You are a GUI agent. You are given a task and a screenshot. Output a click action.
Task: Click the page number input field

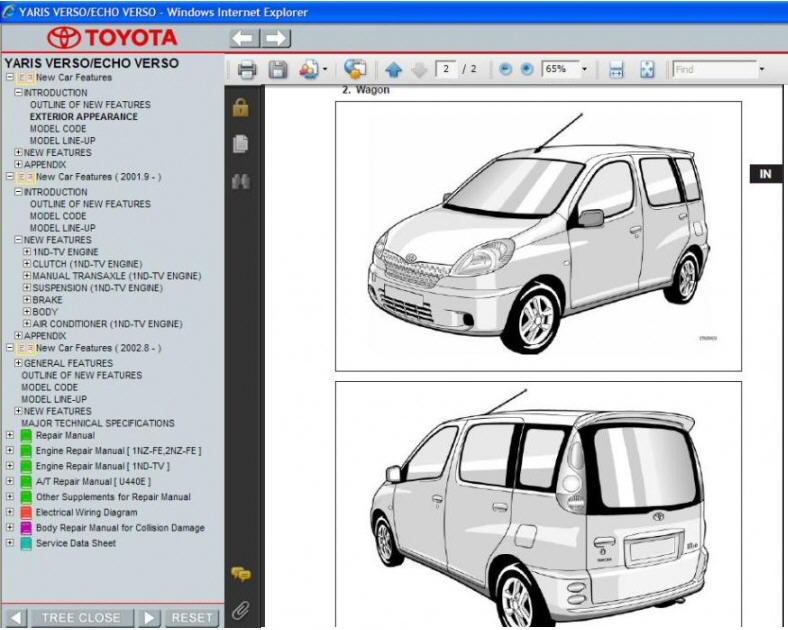coord(446,69)
